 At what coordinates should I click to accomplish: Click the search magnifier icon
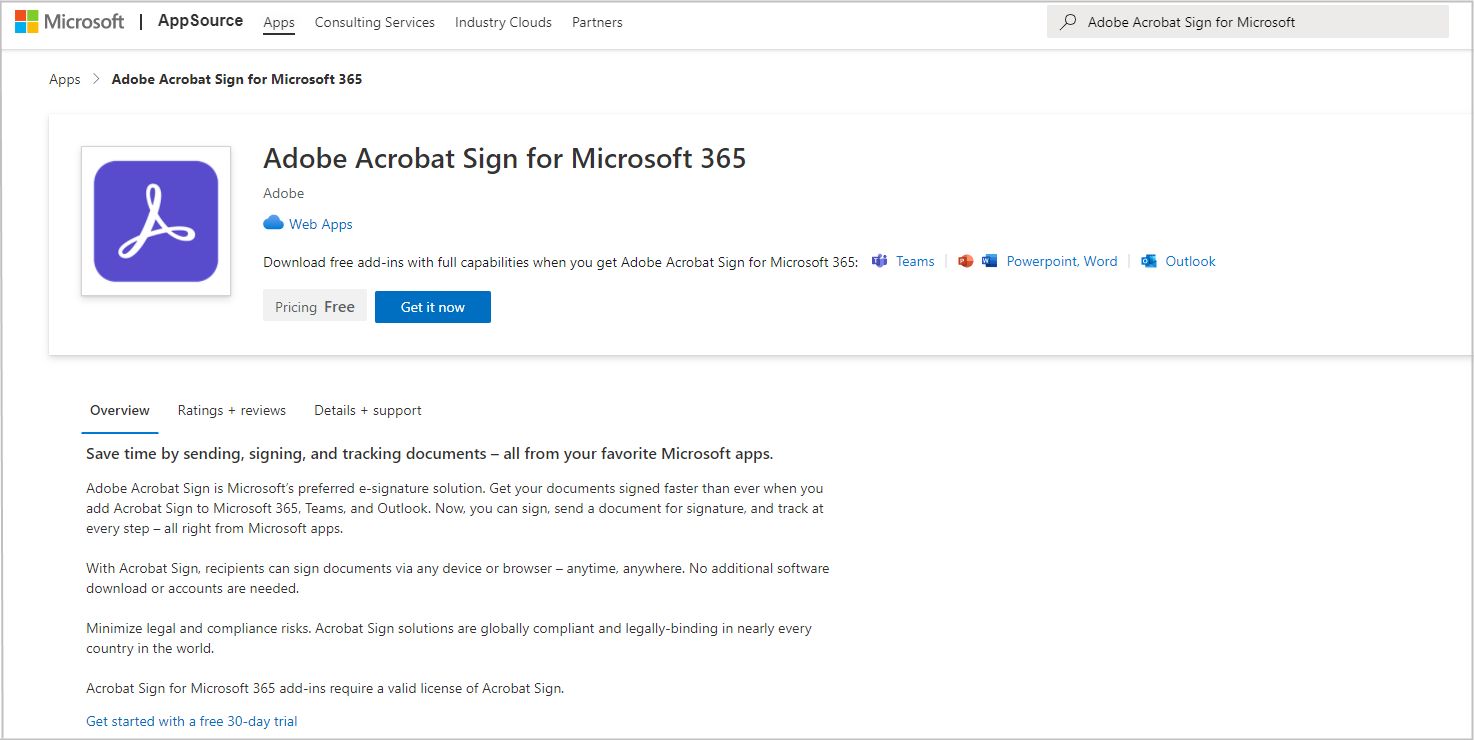(x=1068, y=22)
